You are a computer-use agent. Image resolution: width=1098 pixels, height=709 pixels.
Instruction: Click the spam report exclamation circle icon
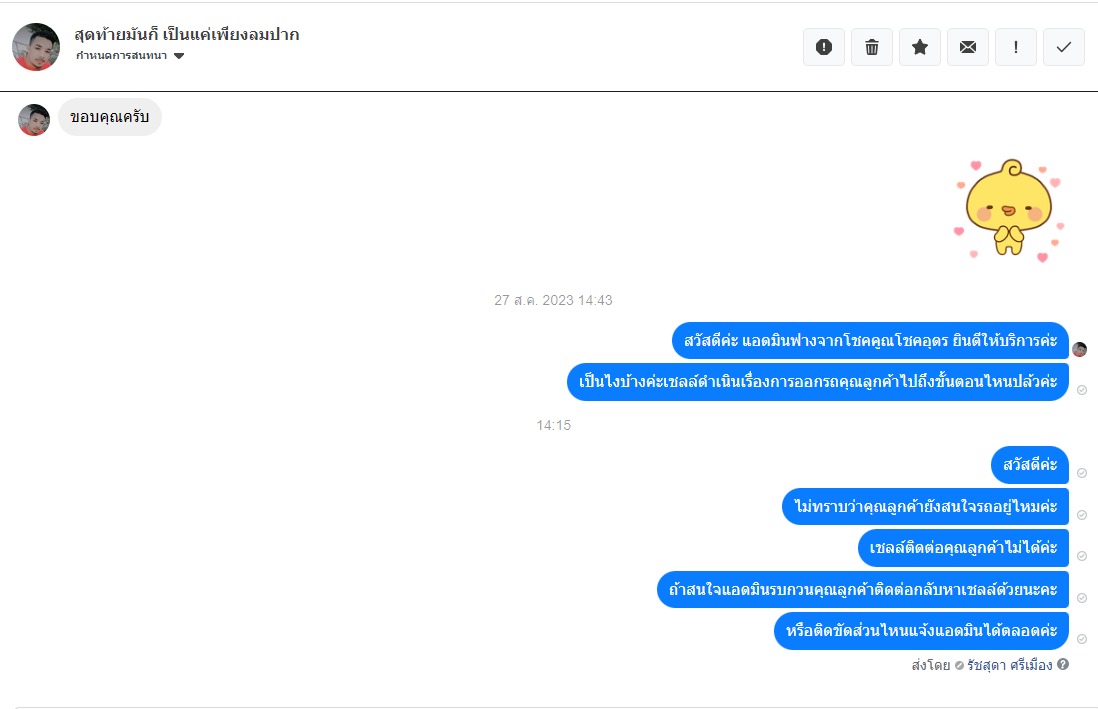coord(824,47)
